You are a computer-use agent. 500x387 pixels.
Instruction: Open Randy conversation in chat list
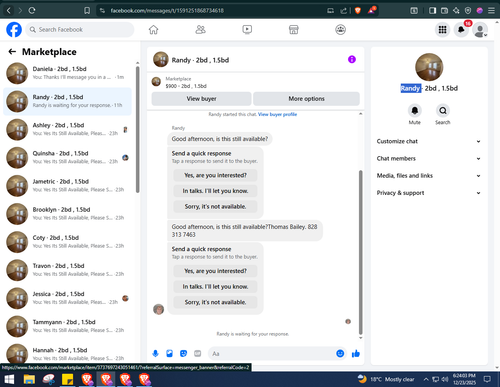click(x=67, y=101)
